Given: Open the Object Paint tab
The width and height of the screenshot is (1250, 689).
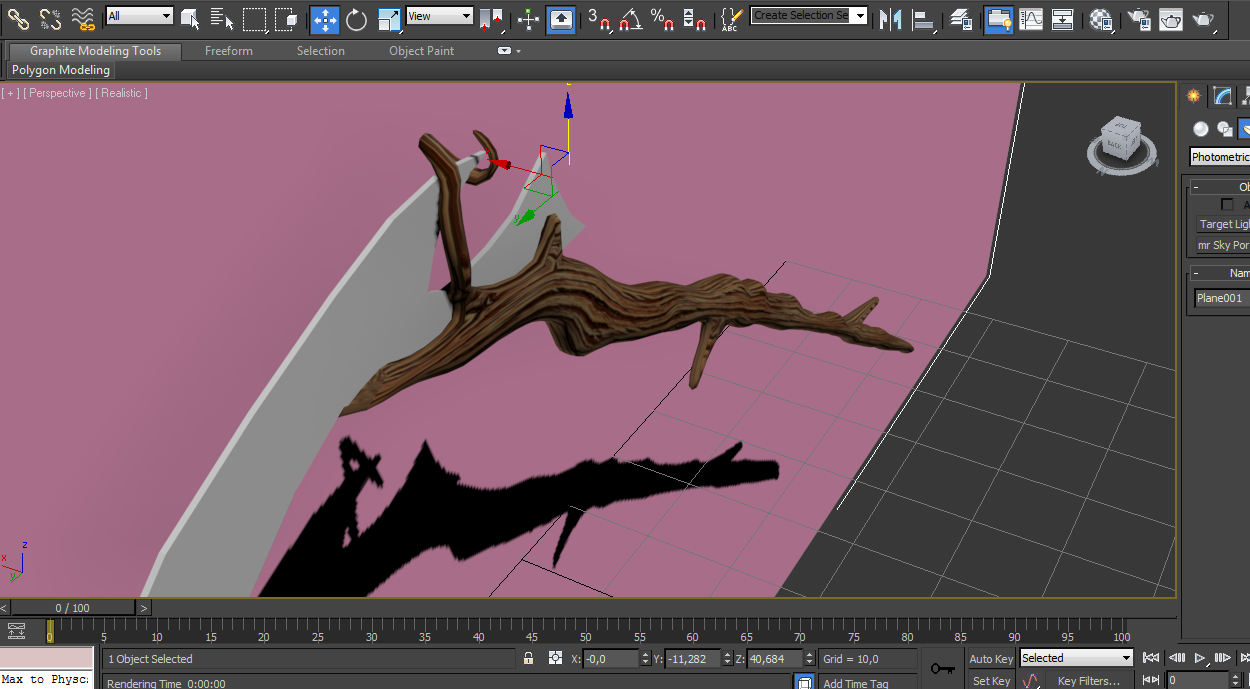Looking at the screenshot, I should click(x=421, y=51).
